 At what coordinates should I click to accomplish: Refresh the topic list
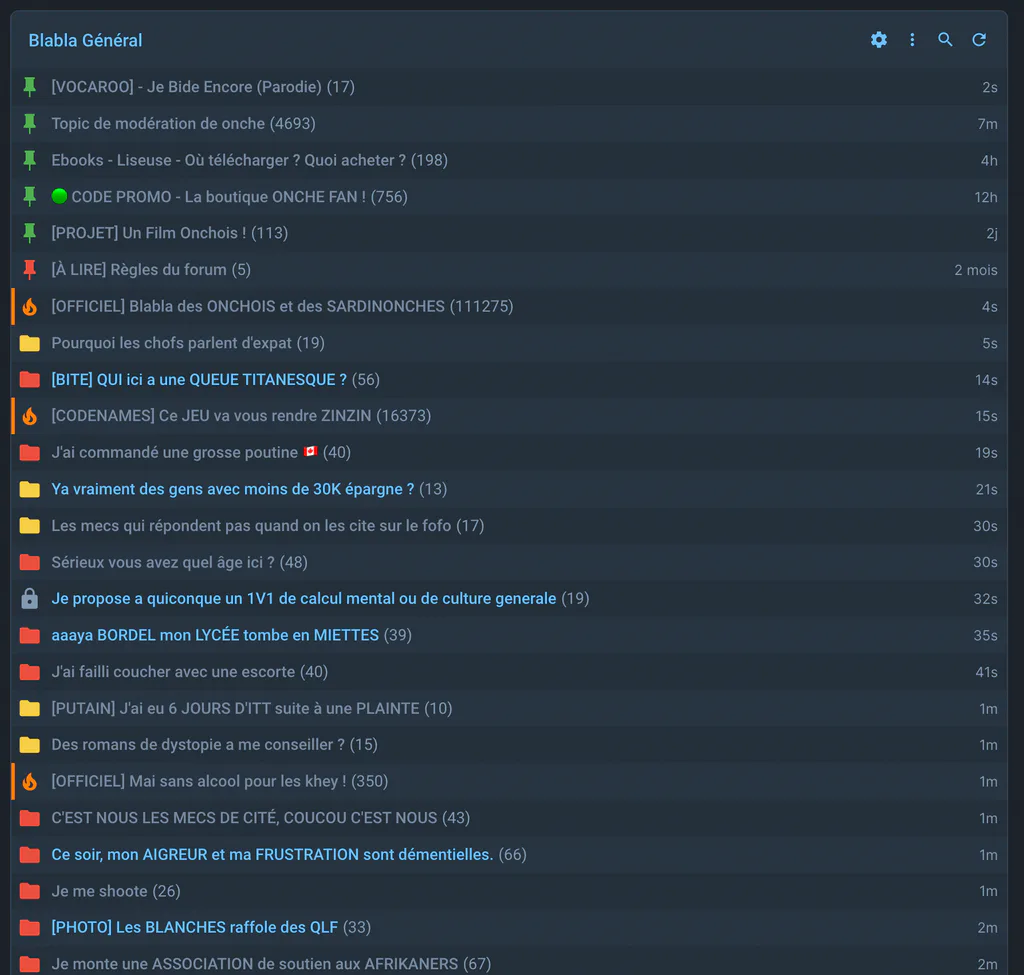coord(979,40)
